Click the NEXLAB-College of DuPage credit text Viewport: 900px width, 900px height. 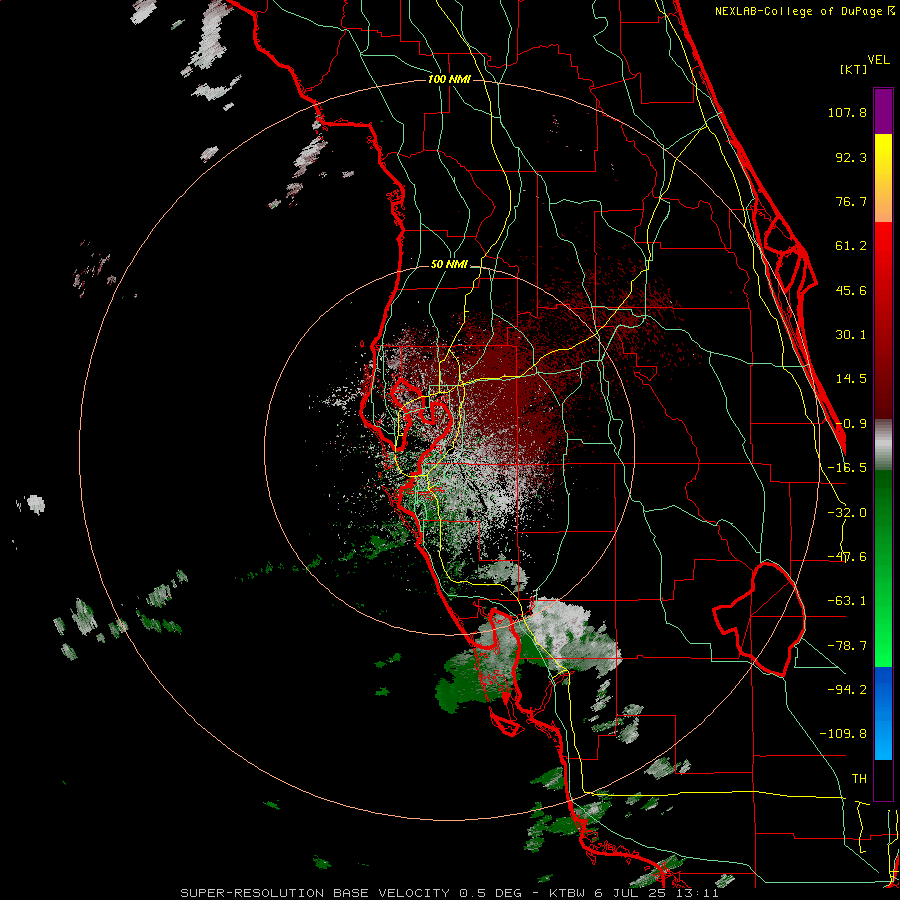tap(804, 11)
